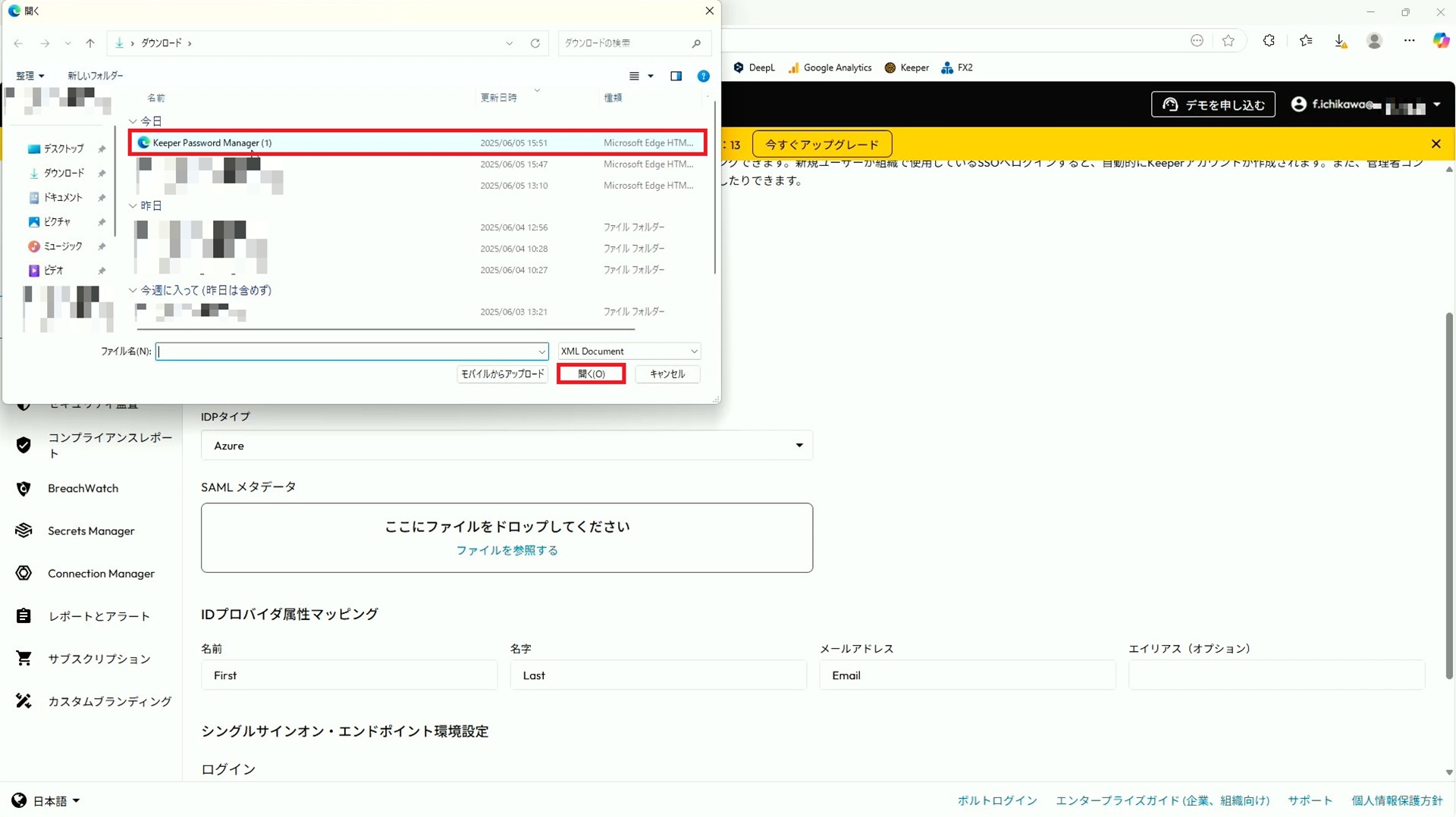Click the Connection Manager sidebar icon
This screenshot has width=1456, height=817.
coord(24,573)
